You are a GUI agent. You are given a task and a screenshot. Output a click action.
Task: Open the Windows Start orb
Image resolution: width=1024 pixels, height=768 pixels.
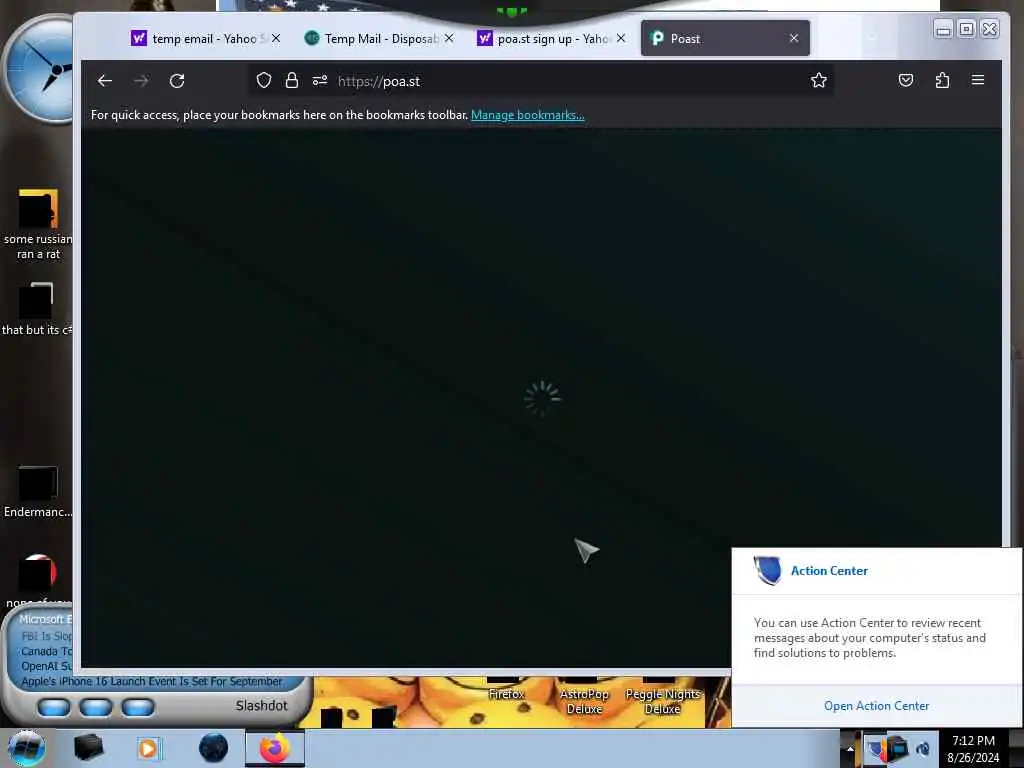point(26,748)
